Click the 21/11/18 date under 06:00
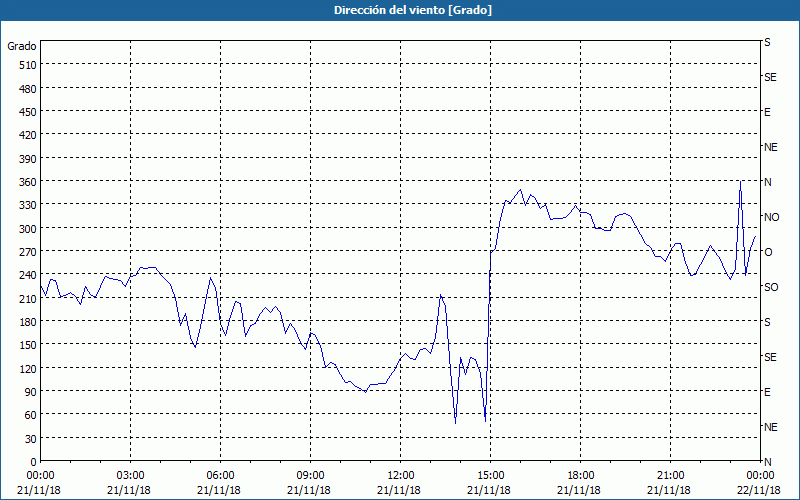Viewport: 800px width, 500px height. [x=219, y=490]
